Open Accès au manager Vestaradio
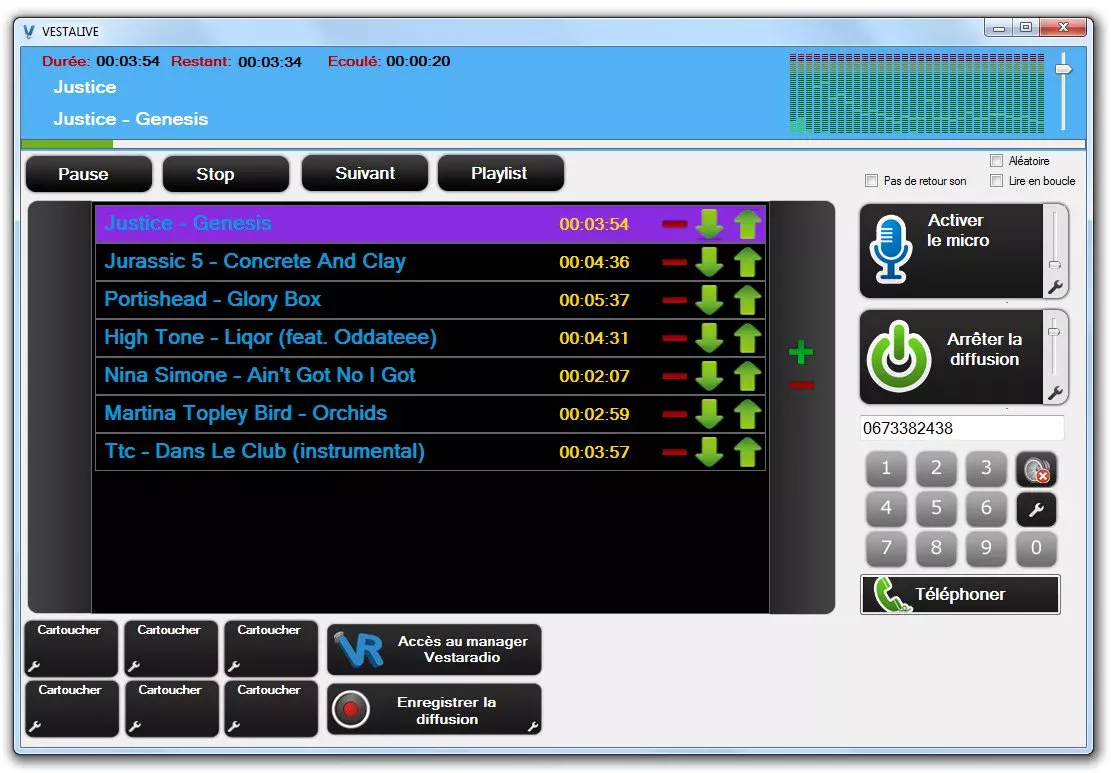Screen dimensions: 1111x773 click(x=434, y=650)
